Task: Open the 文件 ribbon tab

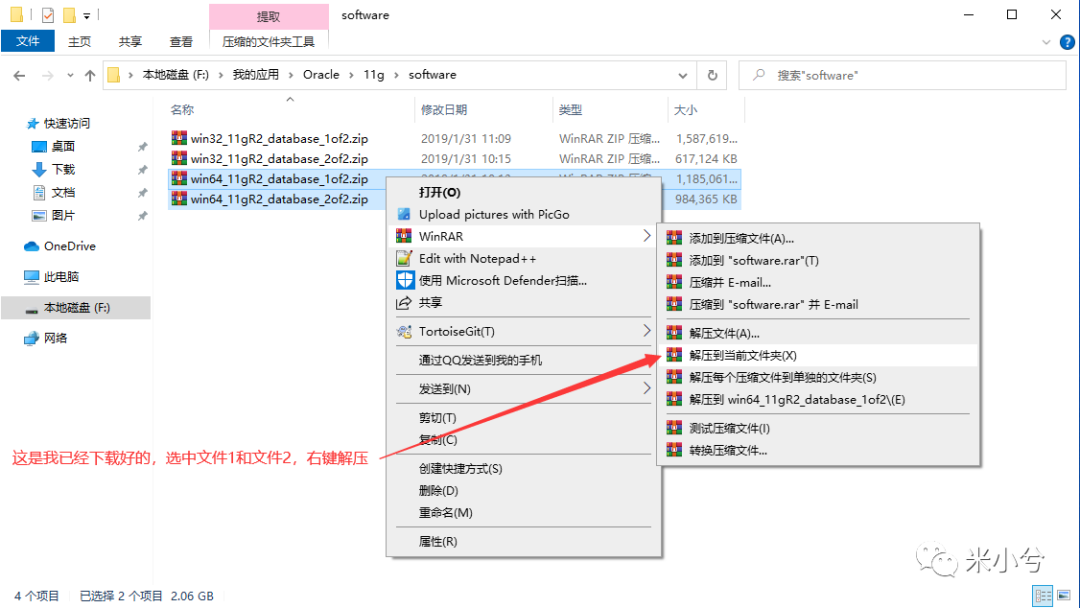Action: point(28,41)
